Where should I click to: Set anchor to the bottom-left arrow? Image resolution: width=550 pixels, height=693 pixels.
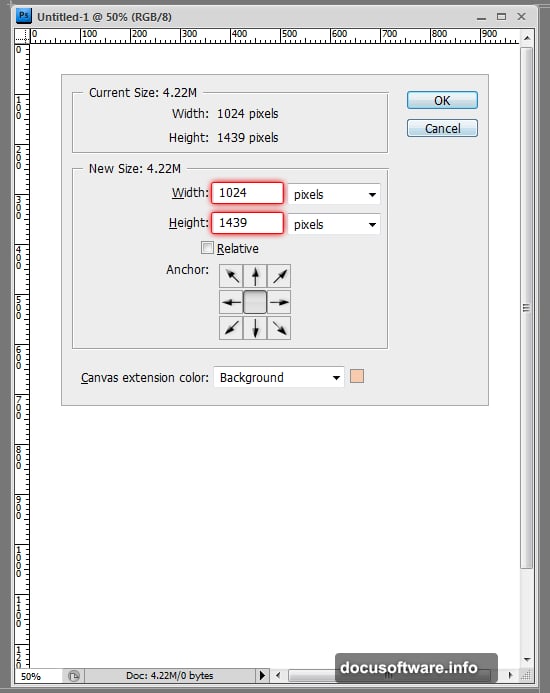(231, 328)
